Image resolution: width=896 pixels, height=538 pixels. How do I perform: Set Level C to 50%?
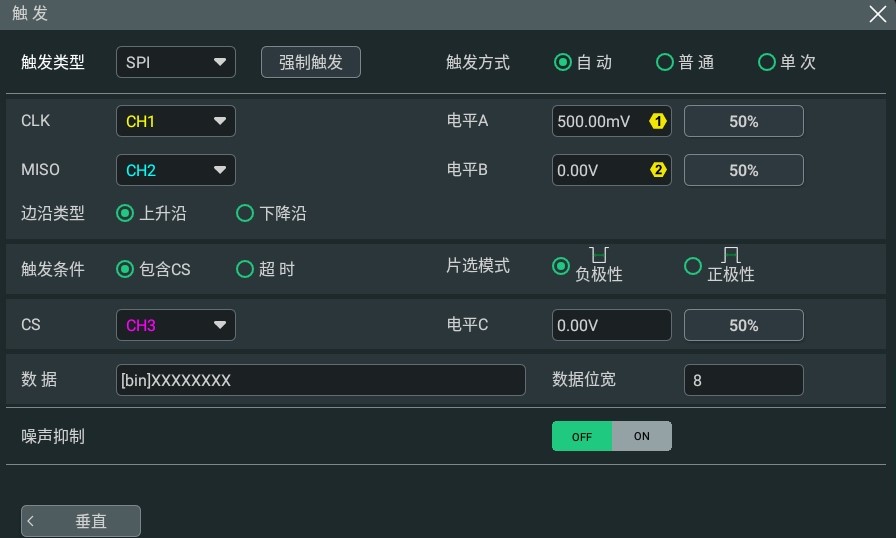coord(743,325)
